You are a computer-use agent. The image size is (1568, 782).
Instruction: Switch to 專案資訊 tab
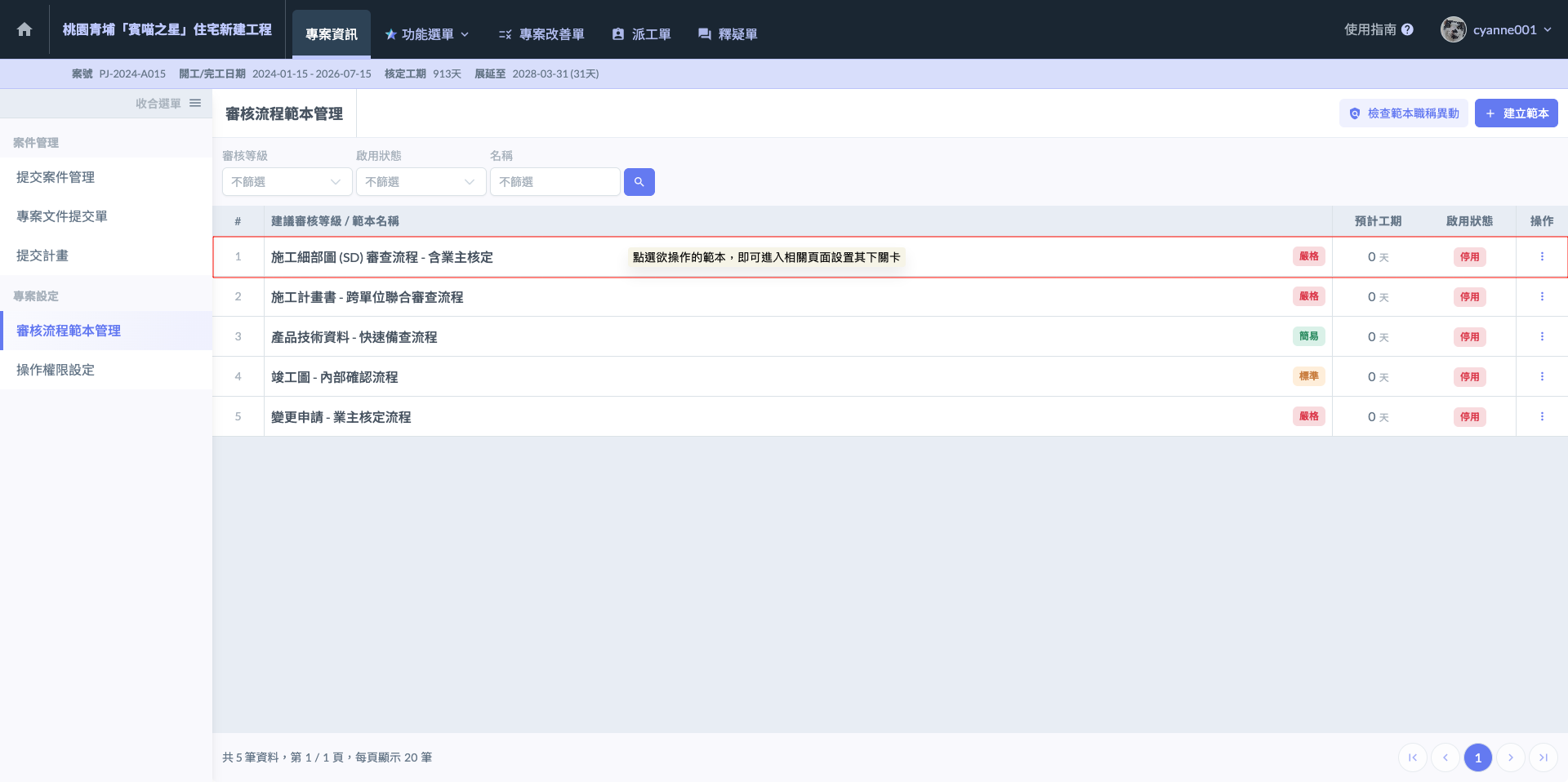pos(332,34)
